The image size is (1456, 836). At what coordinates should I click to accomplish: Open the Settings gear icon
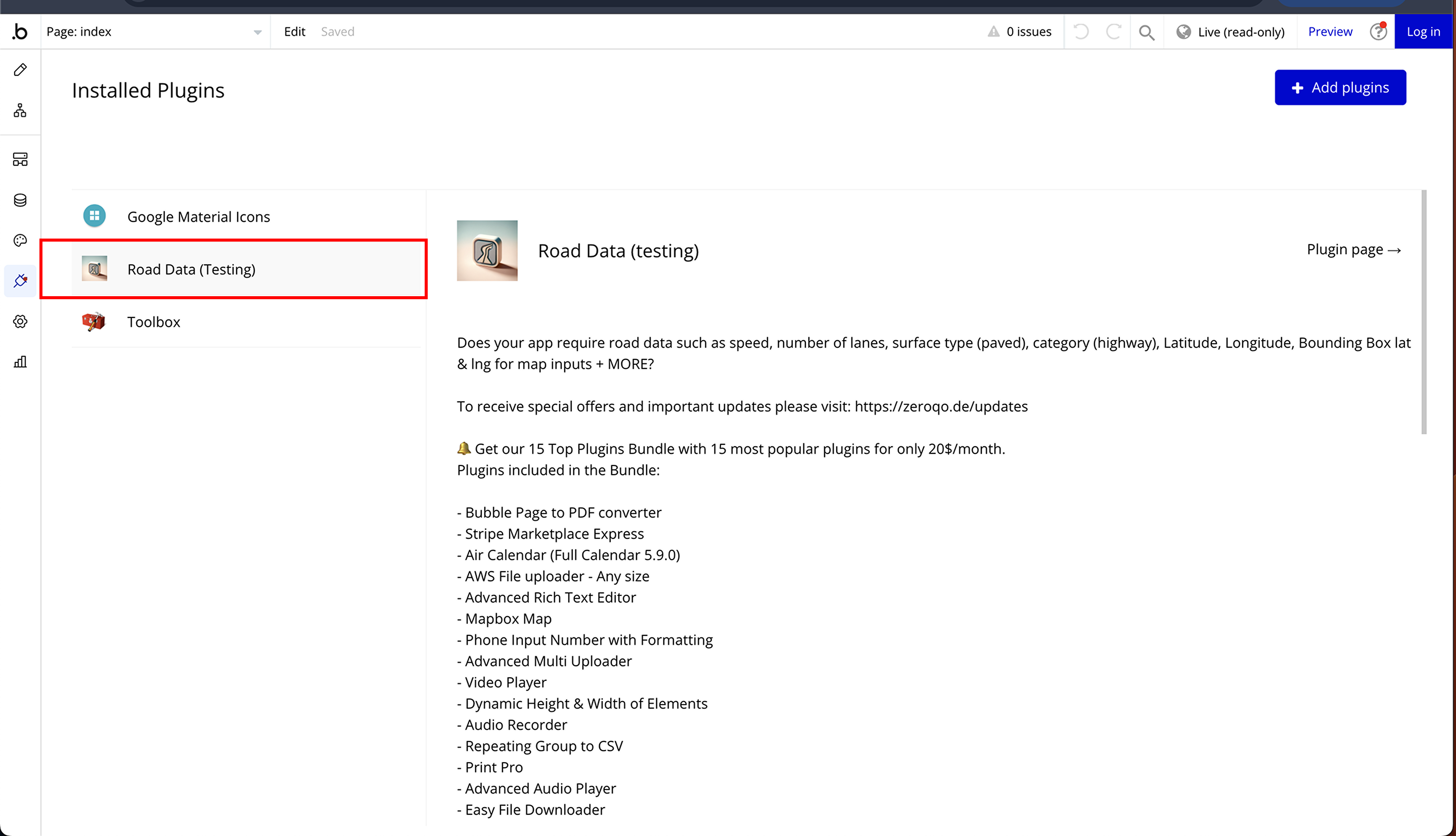tap(20, 321)
